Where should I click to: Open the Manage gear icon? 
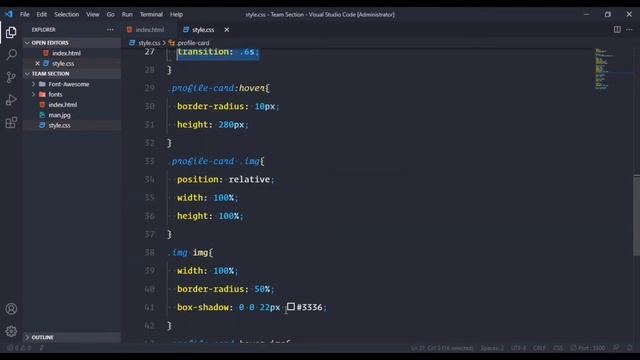[x=11, y=331]
